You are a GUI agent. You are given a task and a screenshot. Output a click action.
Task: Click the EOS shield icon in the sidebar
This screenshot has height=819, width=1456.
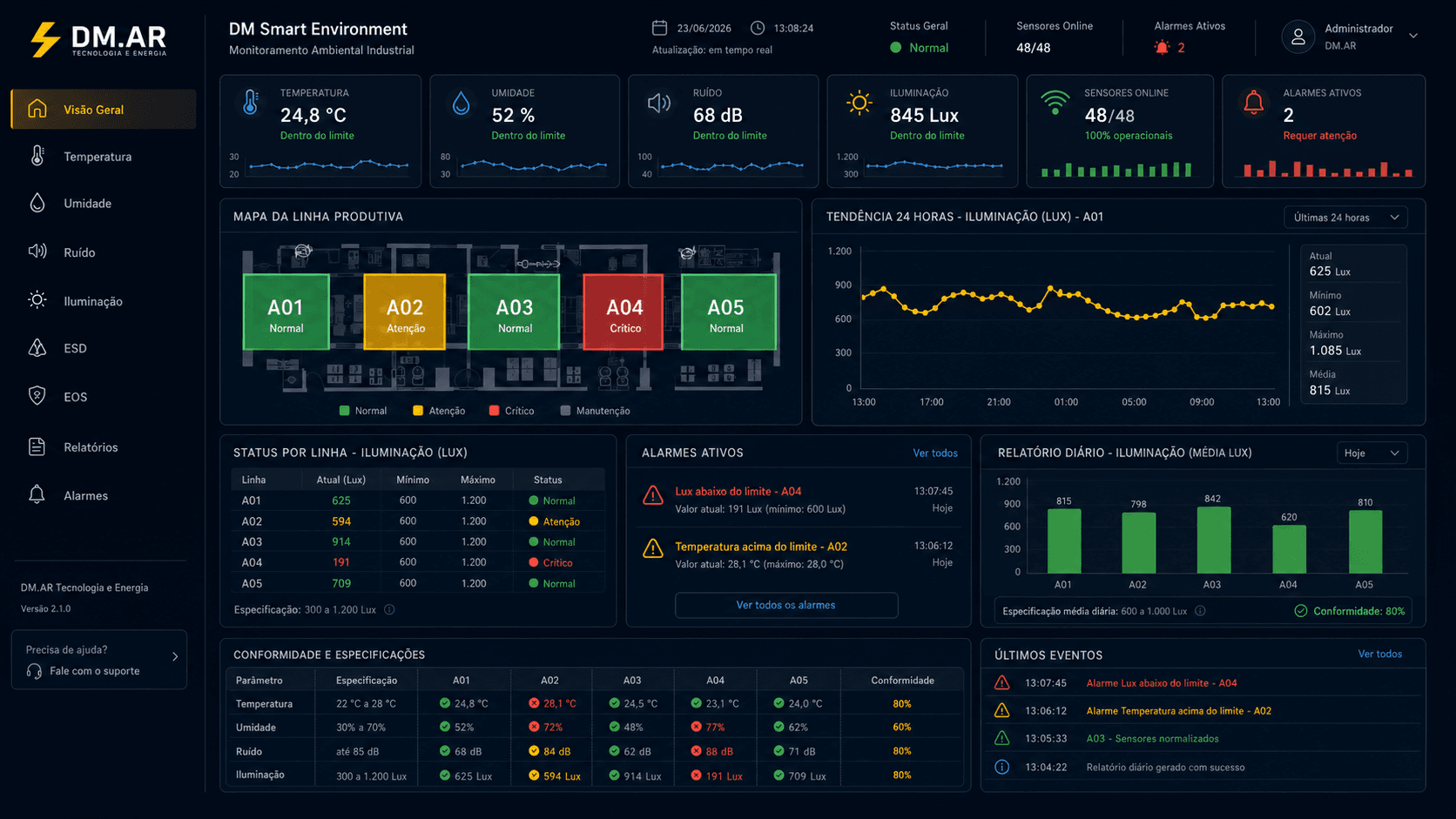click(37, 396)
